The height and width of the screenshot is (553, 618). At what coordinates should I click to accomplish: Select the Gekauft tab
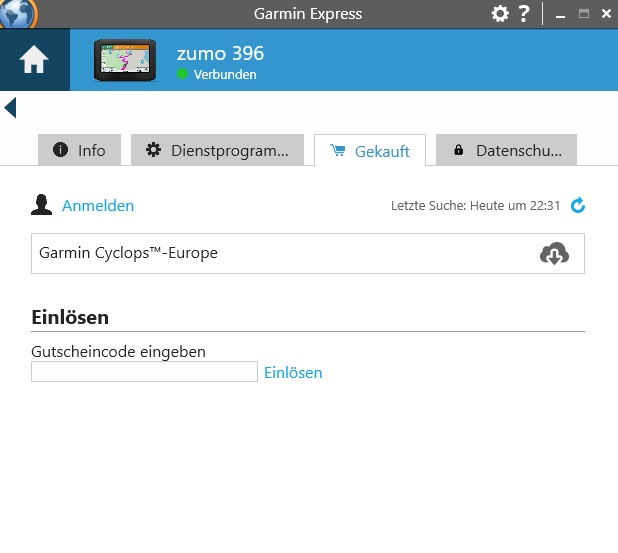point(370,151)
